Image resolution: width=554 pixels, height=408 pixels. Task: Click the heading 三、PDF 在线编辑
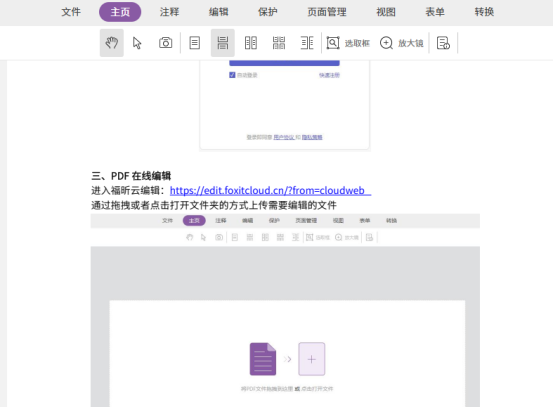point(131,176)
